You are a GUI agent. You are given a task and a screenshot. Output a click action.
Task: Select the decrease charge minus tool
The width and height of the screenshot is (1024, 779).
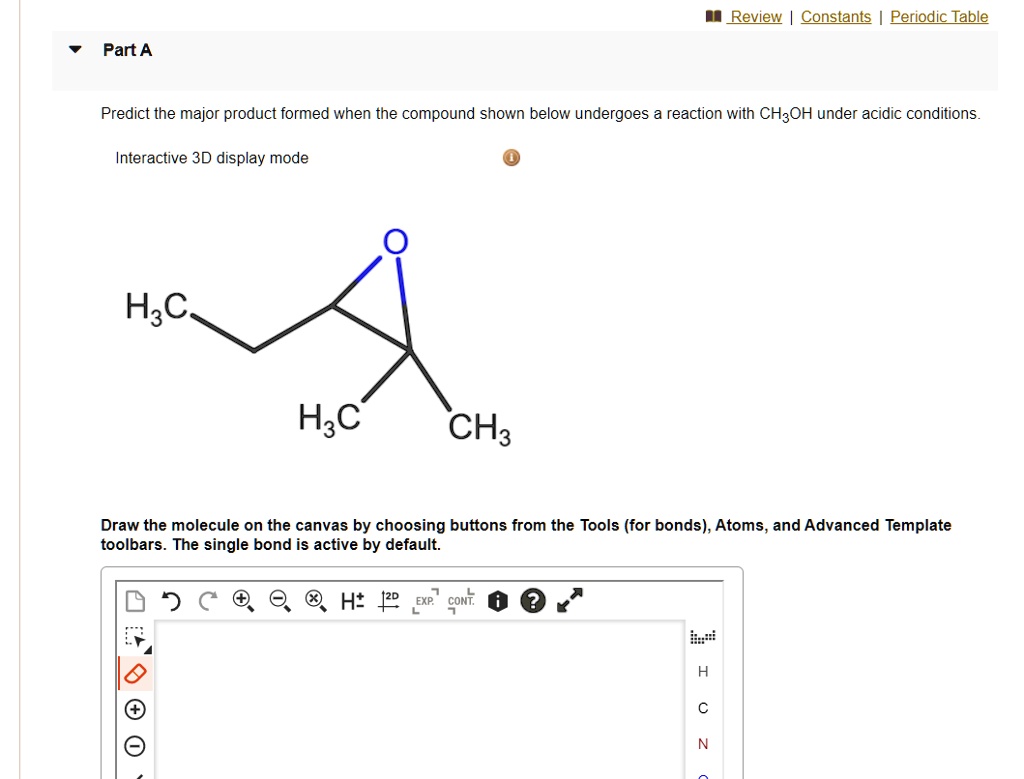click(x=133, y=746)
